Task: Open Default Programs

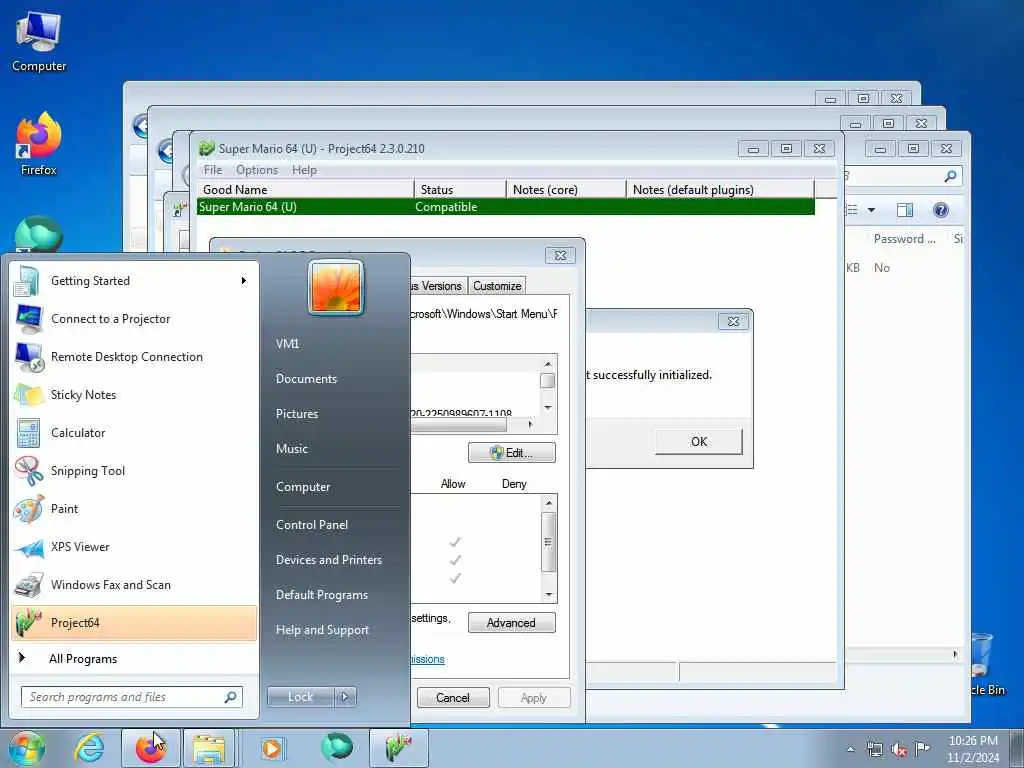Action: [x=322, y=595]
